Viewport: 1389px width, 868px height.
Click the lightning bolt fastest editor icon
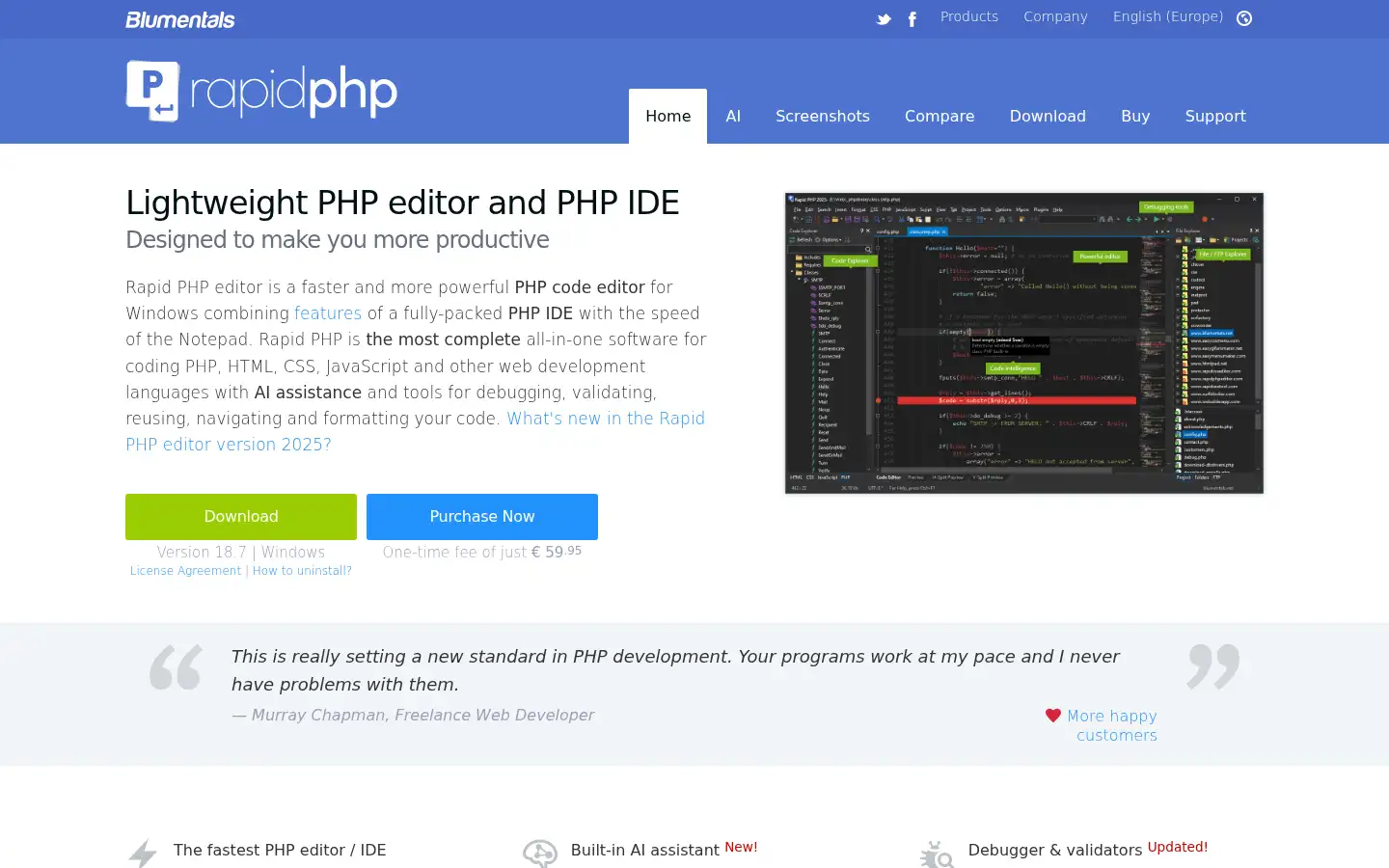pos(143,853)
